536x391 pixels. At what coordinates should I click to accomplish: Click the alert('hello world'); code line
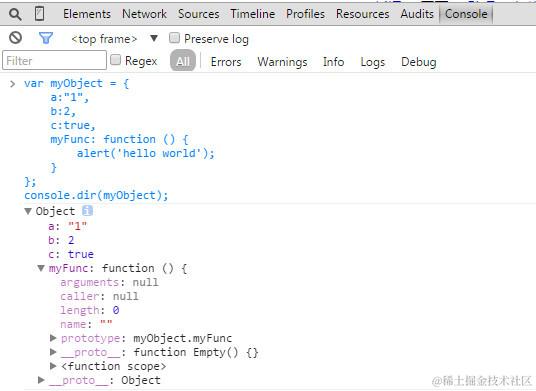coord(146,153)
